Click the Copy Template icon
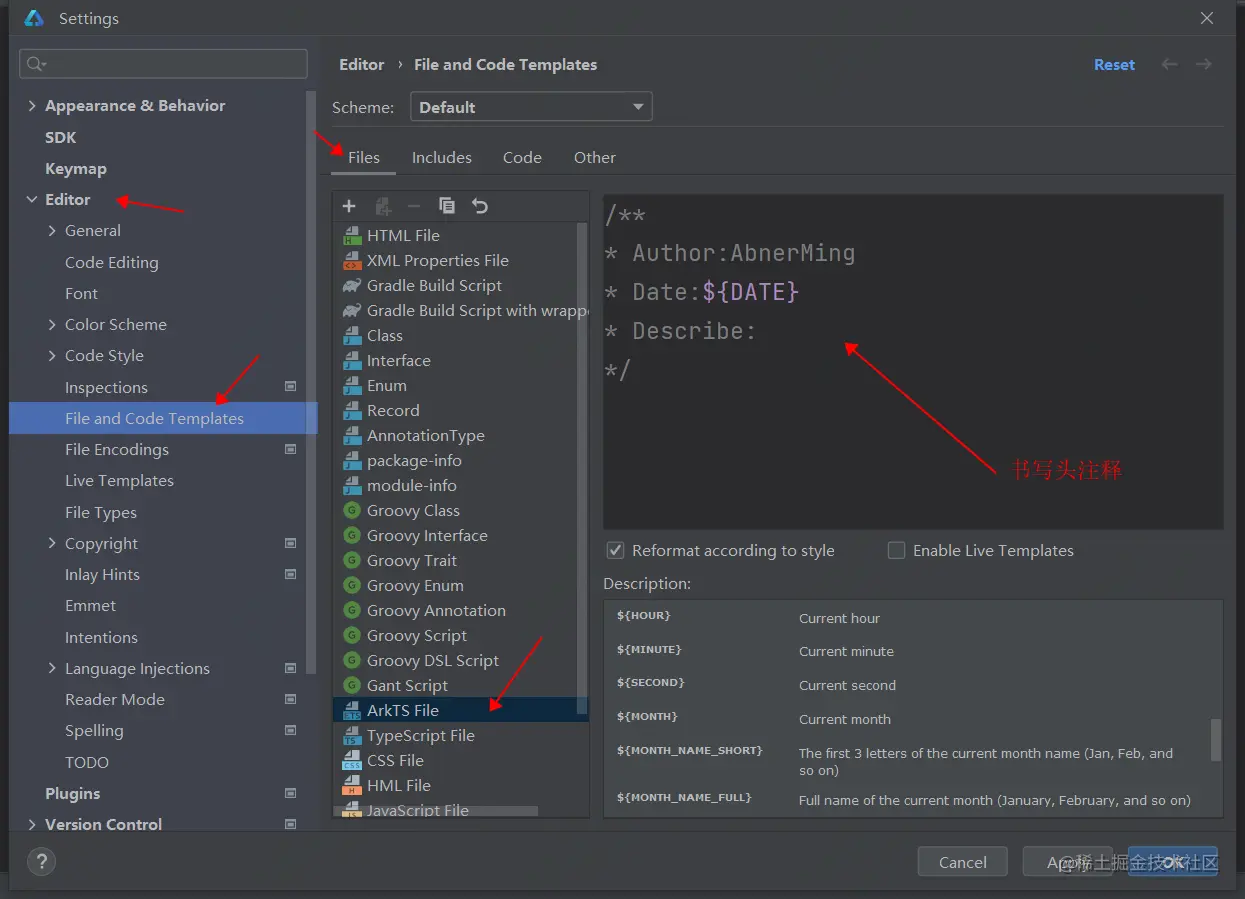 point(447,206)
